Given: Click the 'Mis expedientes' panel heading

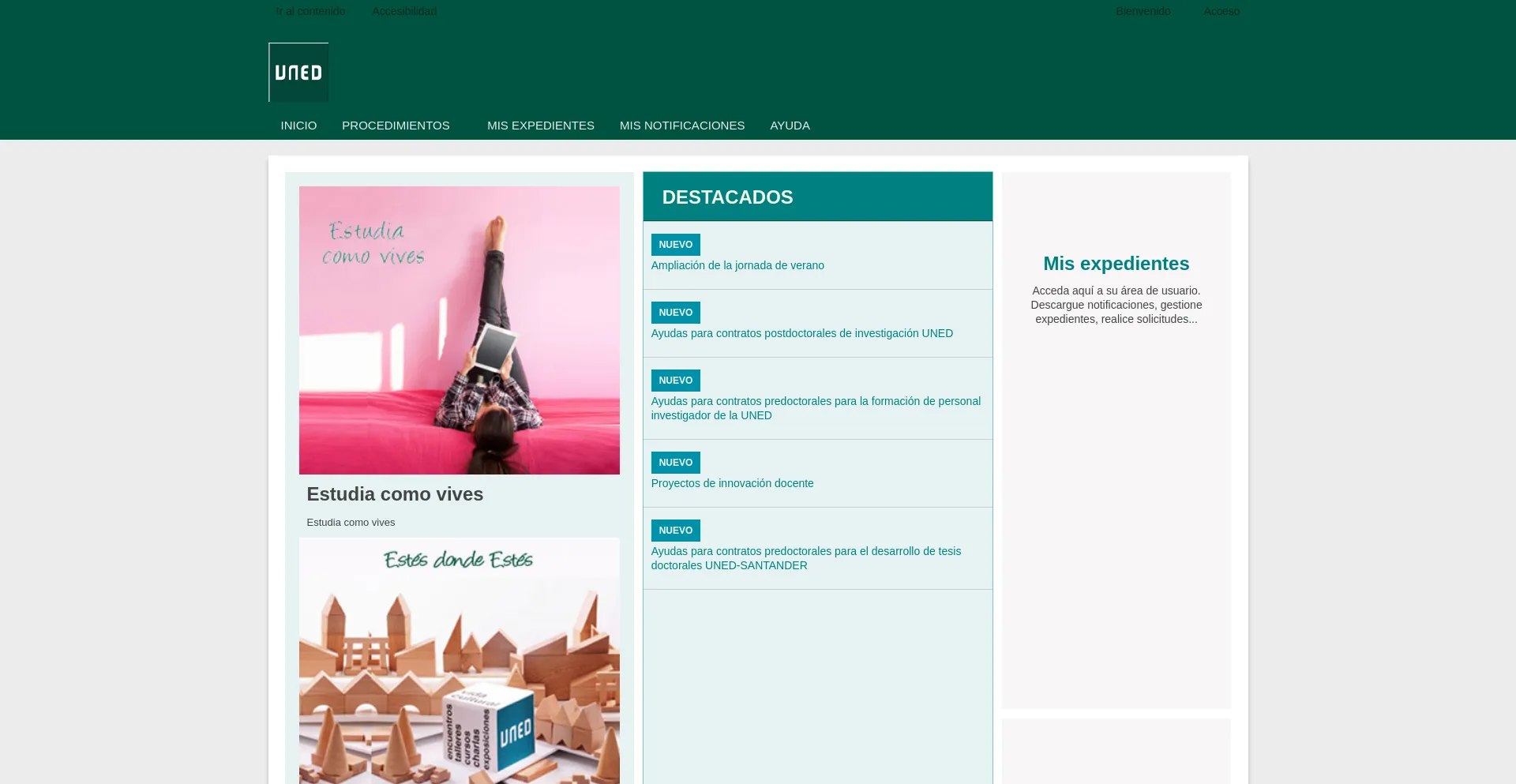Looking at the screenshot, I should (1116, 264).
